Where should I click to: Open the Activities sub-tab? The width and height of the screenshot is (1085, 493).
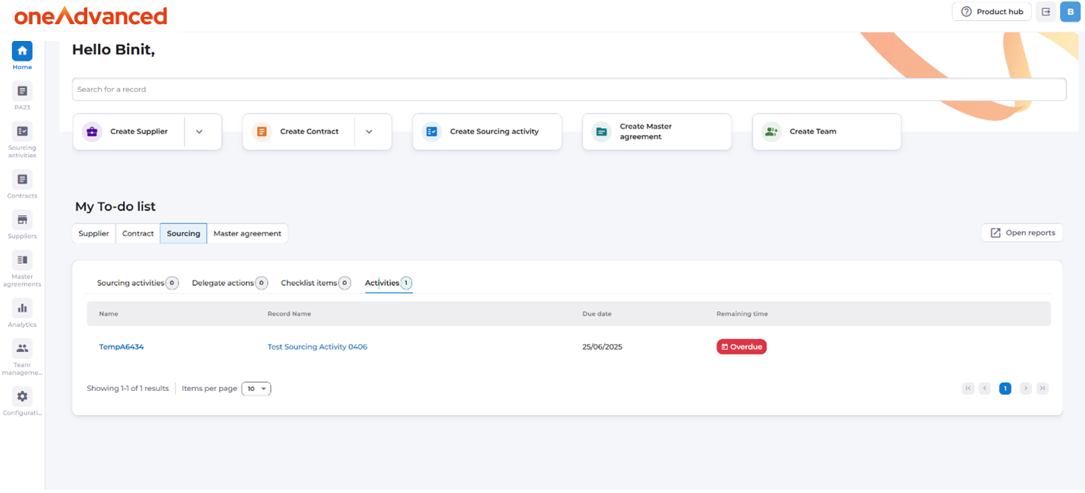pos(388,283)
